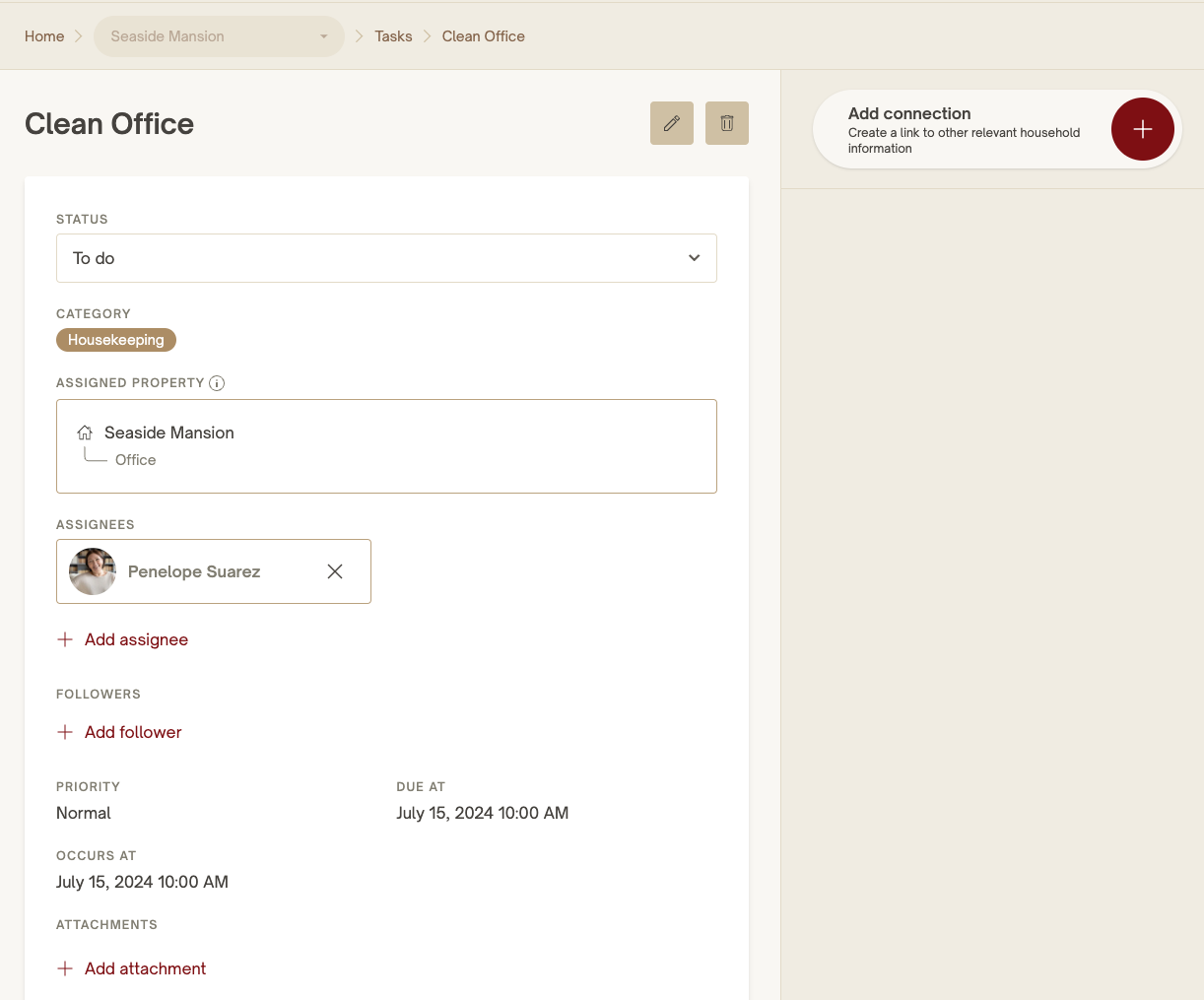Click the Add follower link
This screenshot has height=1000, width=1204.
coord(133,732)
